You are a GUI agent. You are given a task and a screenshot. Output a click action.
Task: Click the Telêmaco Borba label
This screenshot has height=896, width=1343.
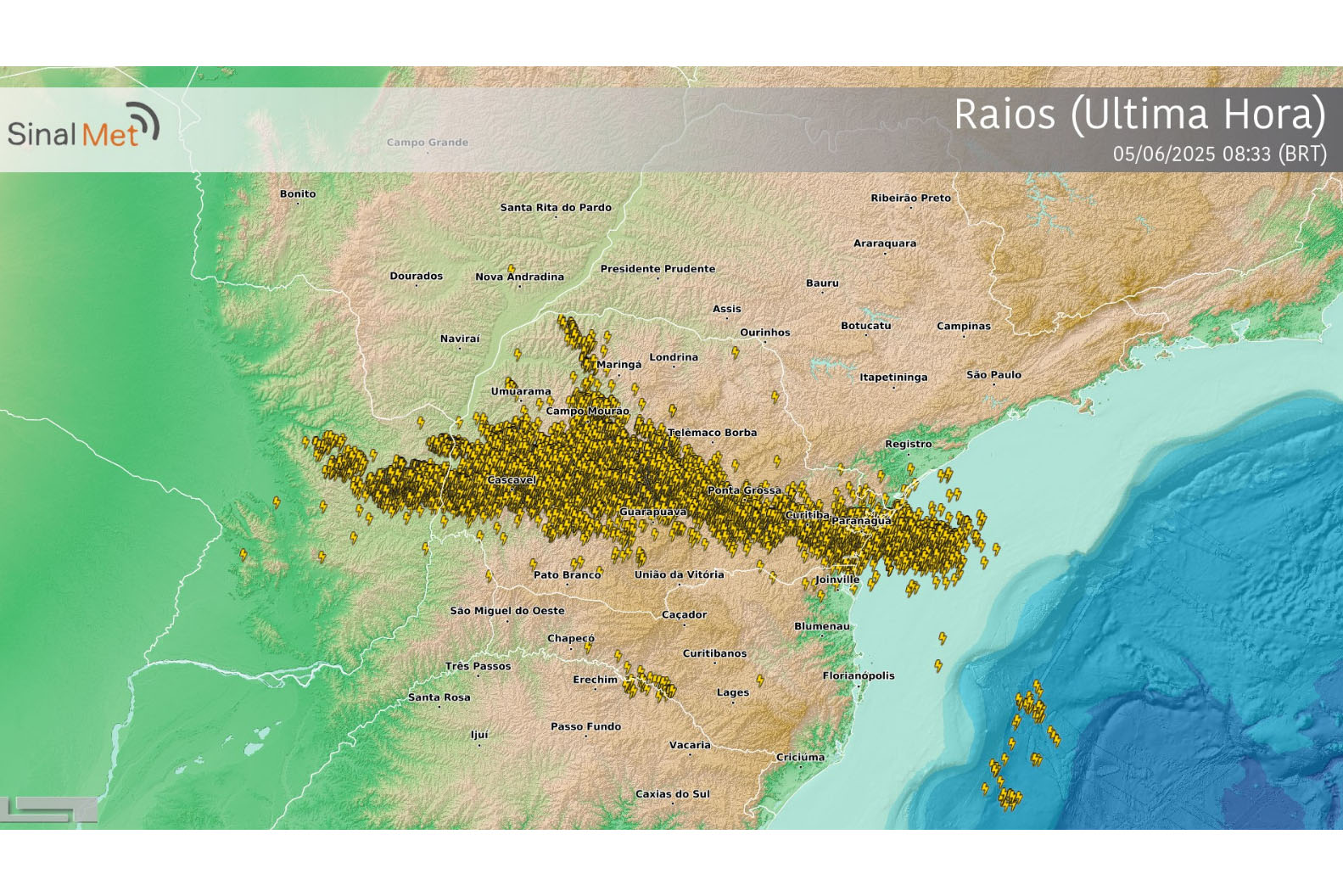tap(712, 433)
